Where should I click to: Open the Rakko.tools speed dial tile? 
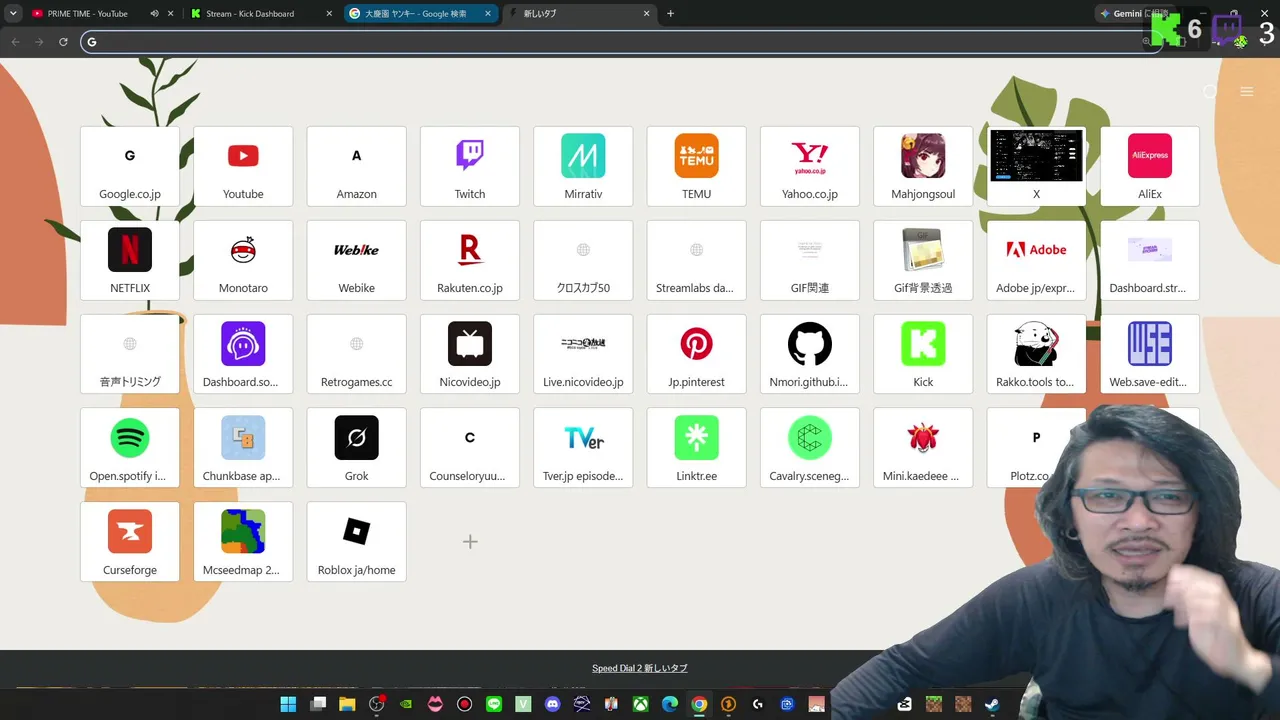tap(1036, 354)
